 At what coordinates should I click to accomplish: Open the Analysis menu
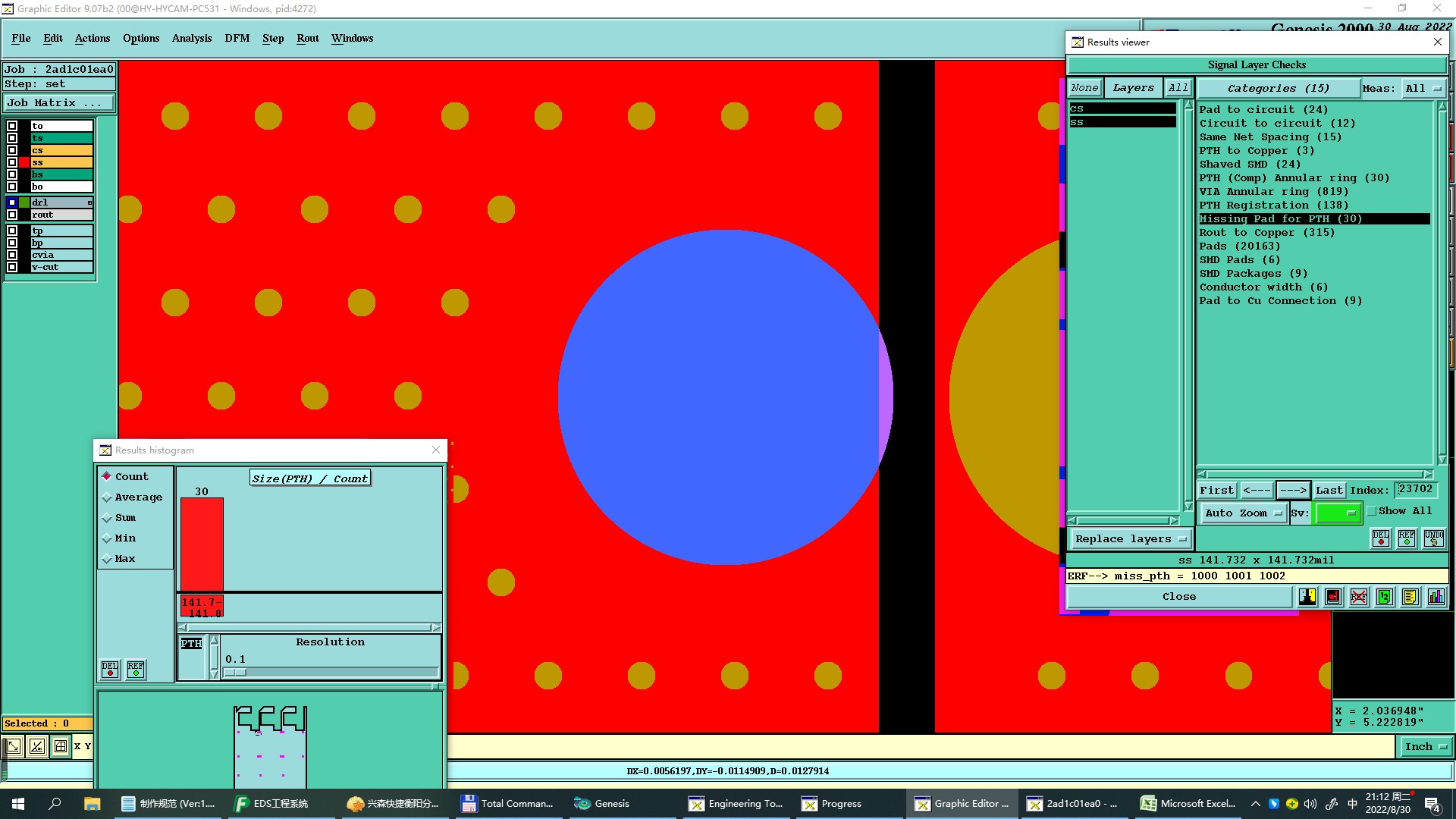[x=191, y=38]
